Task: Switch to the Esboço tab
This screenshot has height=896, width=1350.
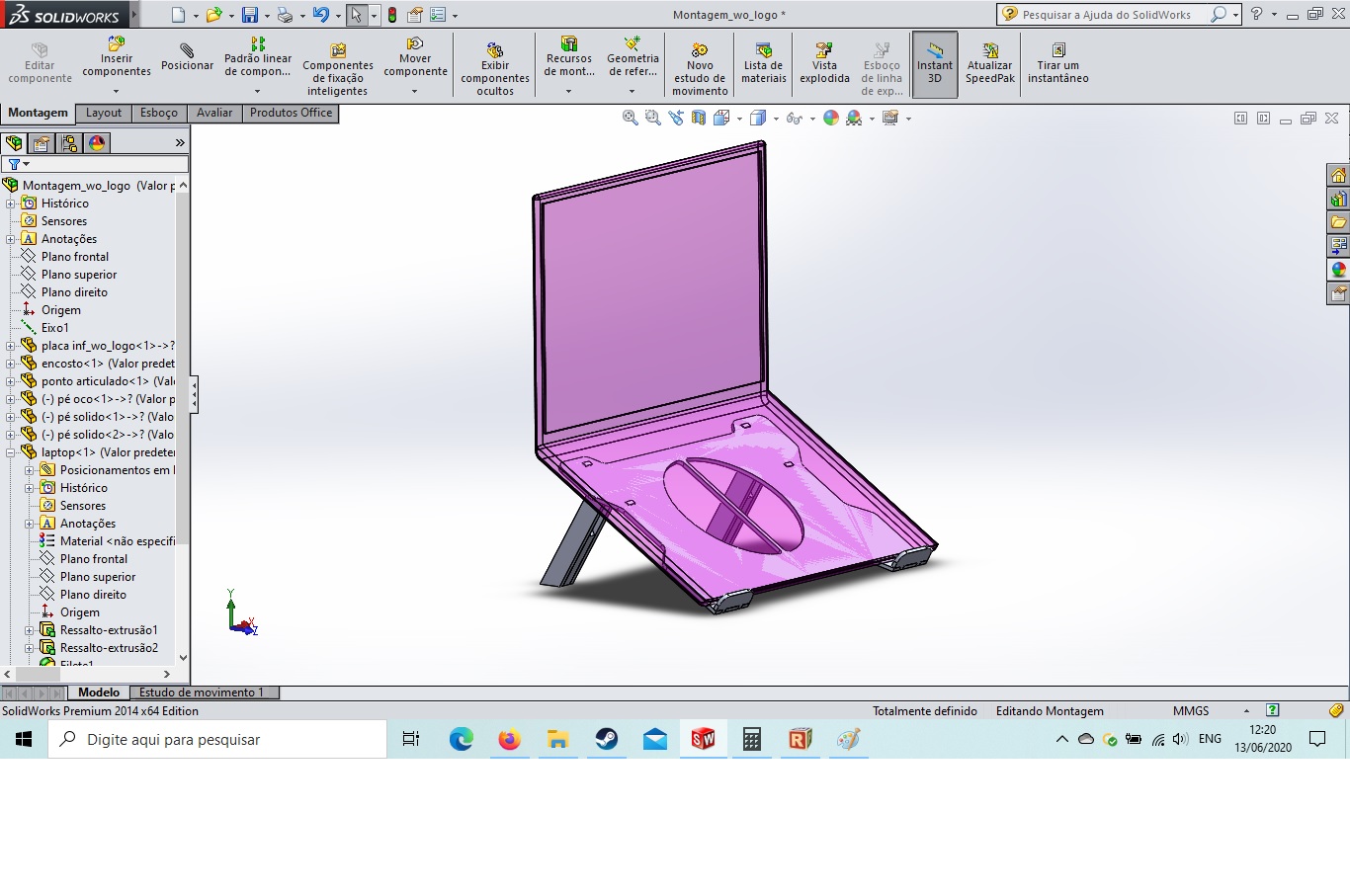Action: point(159,113)
